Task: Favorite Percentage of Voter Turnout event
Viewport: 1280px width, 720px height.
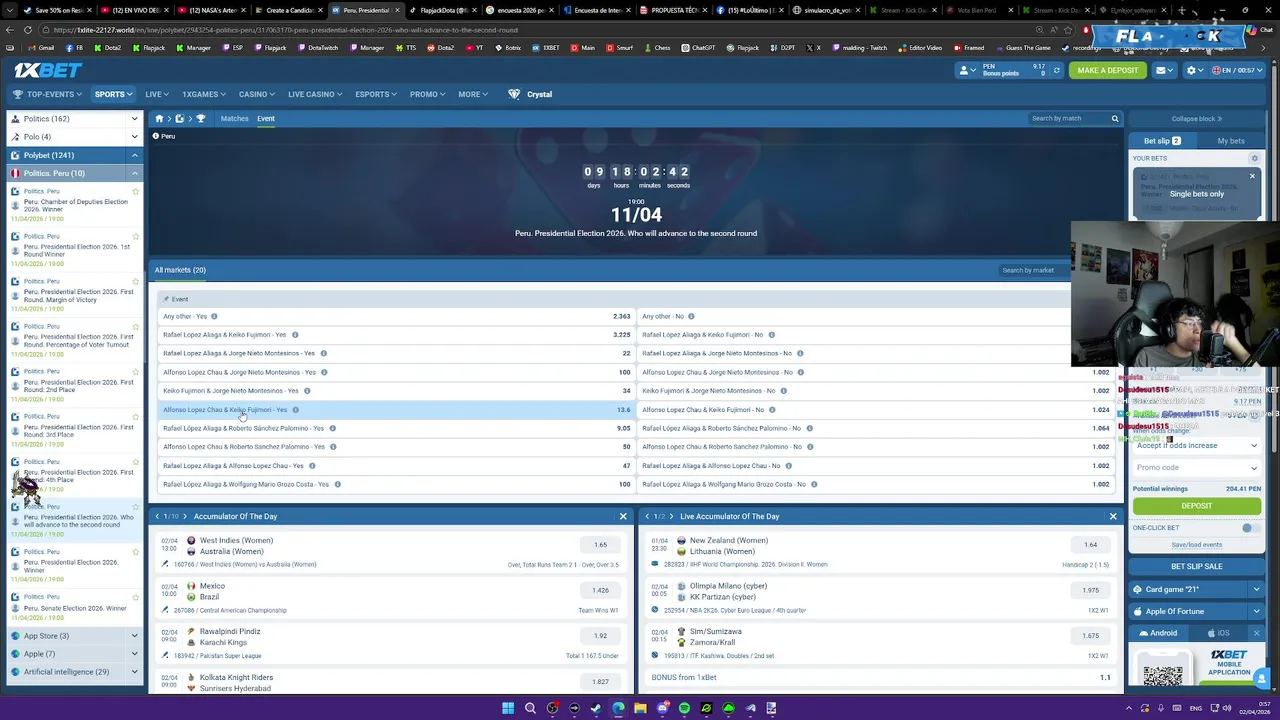Action: point(136,326)
